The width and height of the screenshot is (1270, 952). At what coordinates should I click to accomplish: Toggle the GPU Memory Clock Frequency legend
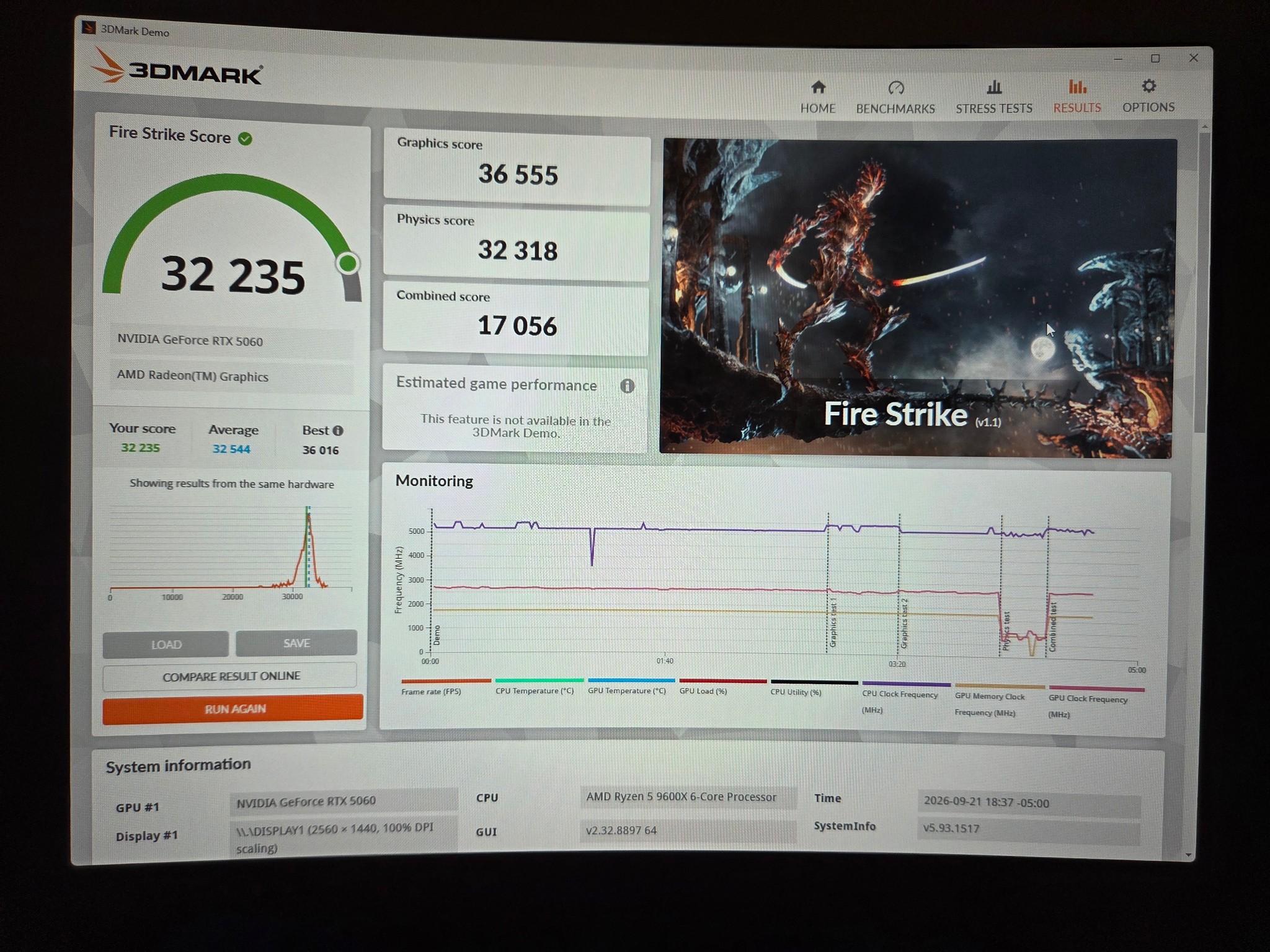(1000, 701)
